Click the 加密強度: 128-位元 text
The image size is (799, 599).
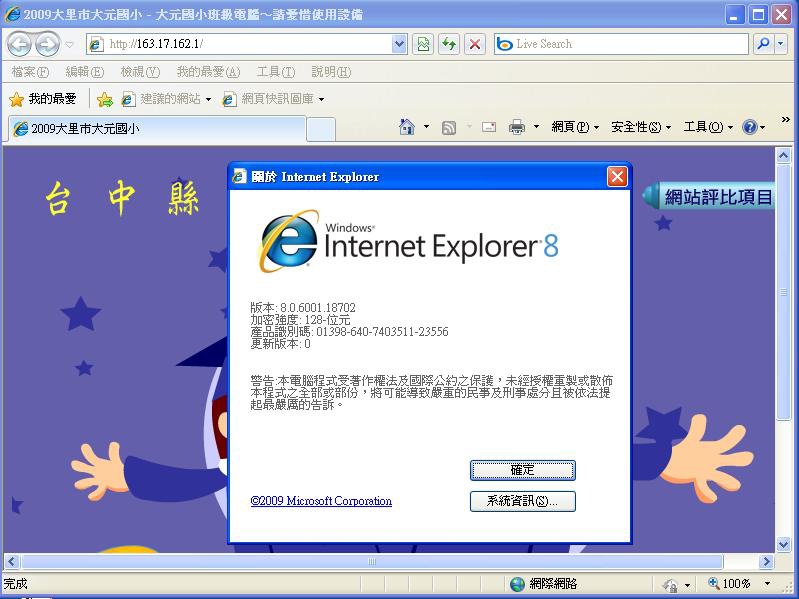[300, 320]
